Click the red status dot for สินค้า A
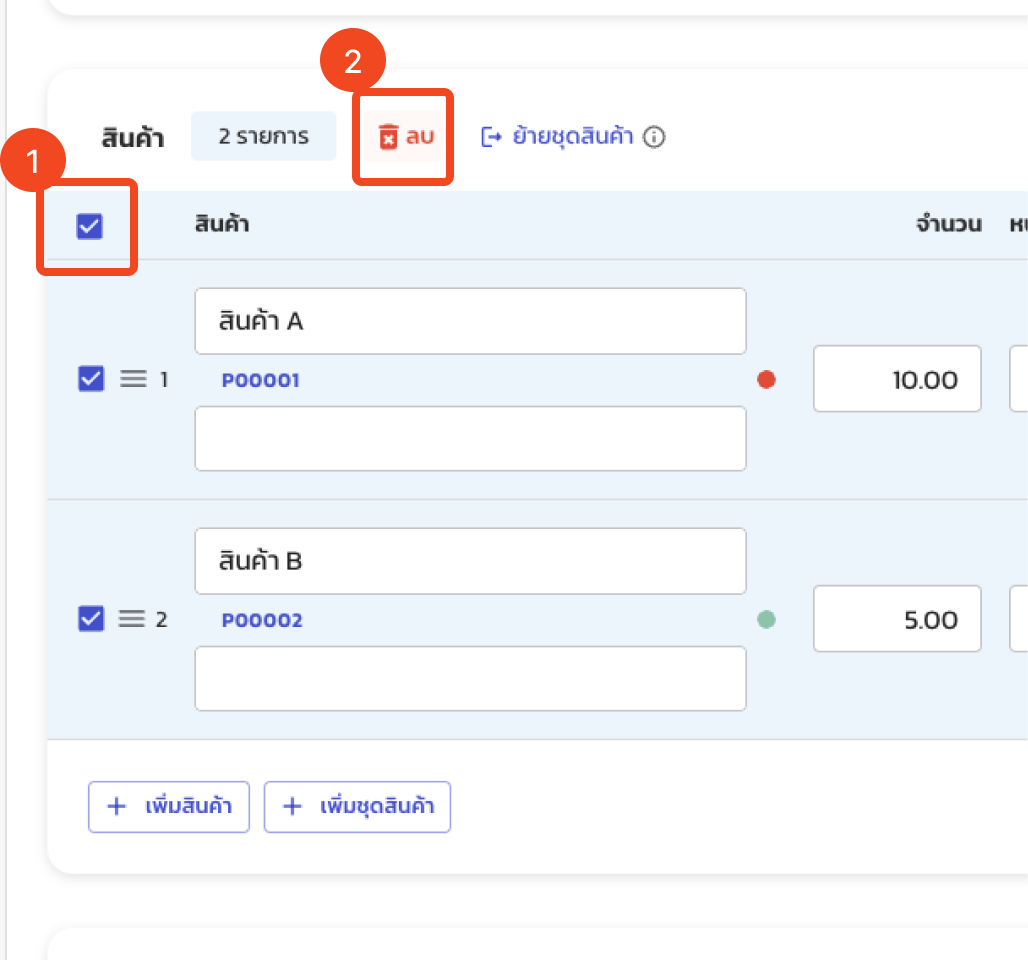1028x960 pixels. click(767, 380)
